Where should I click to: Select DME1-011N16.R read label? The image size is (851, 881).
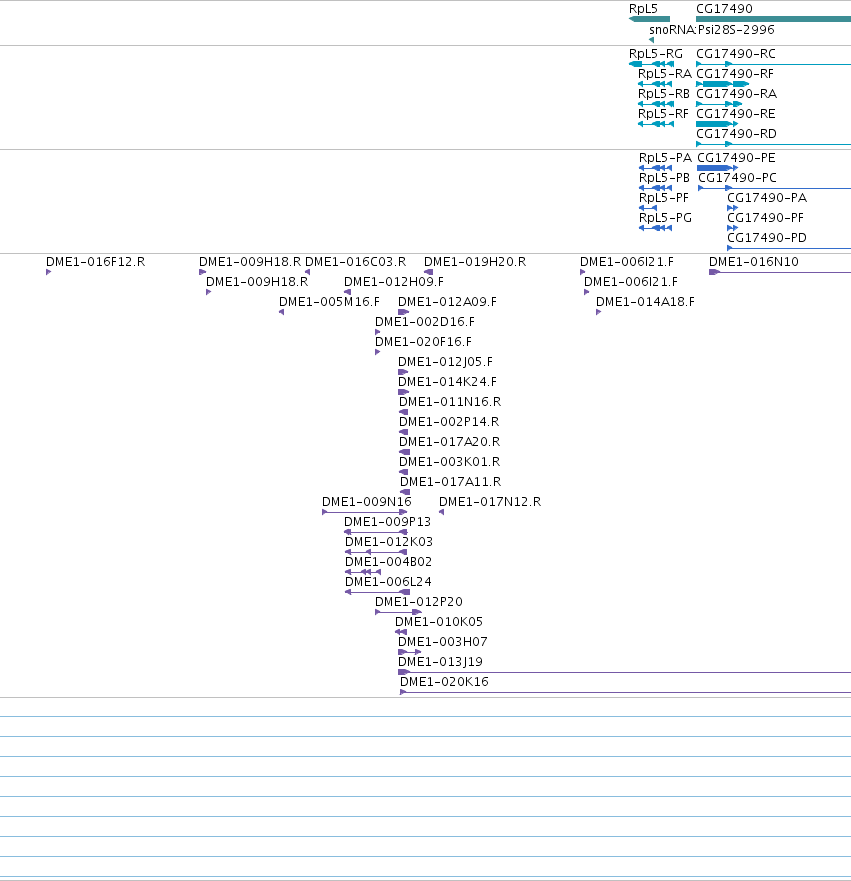(450, 402)
